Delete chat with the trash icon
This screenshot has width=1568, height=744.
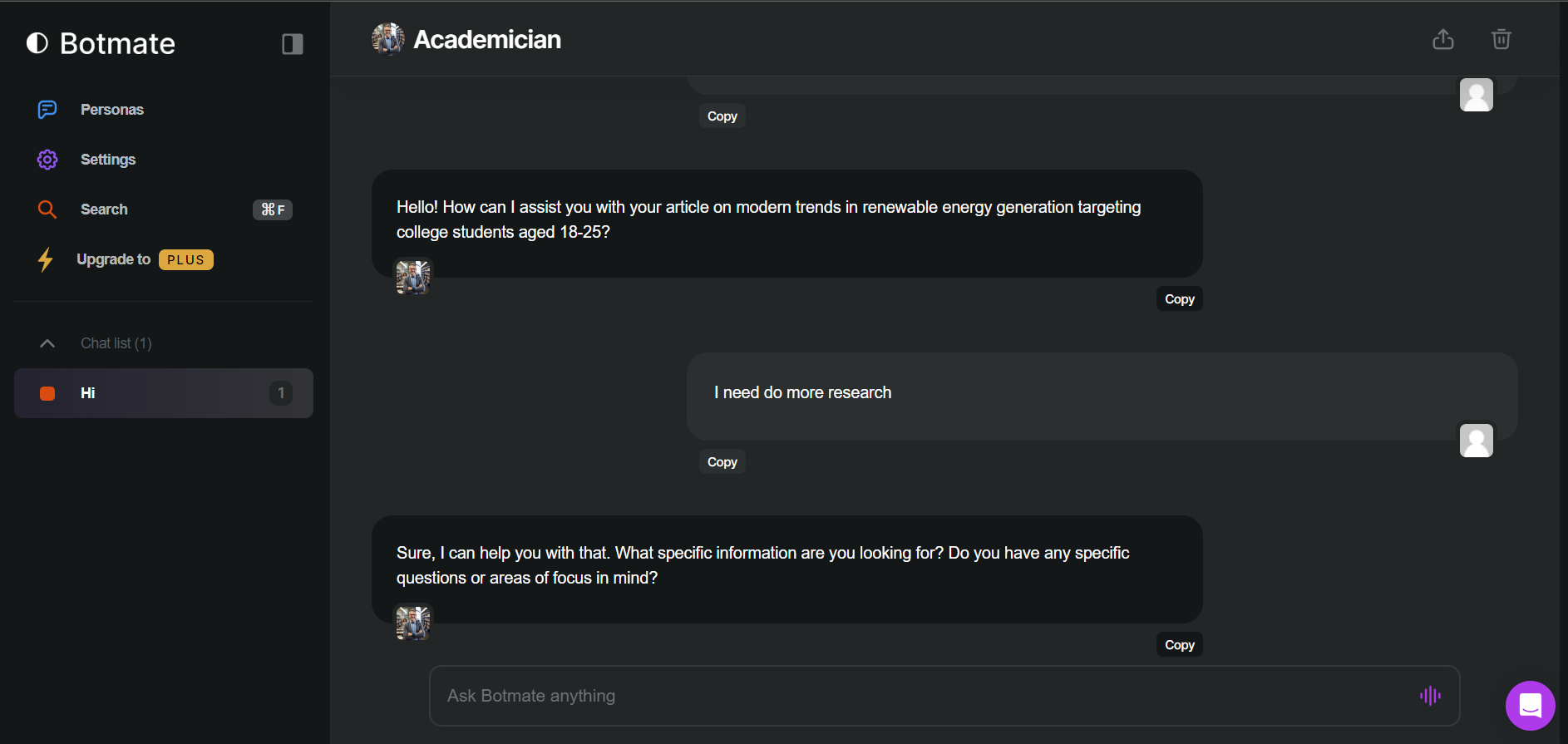tap(1501, 39)
